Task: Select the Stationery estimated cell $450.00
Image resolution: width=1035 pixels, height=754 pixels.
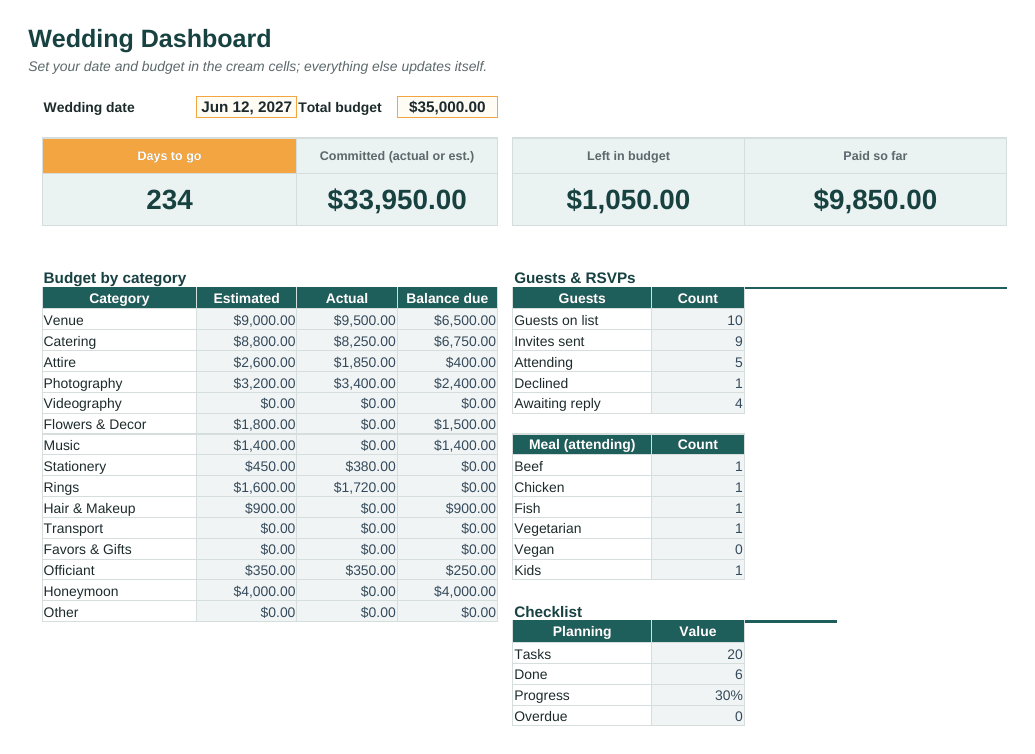Action: pyautogui.click(x=246, y=467)
